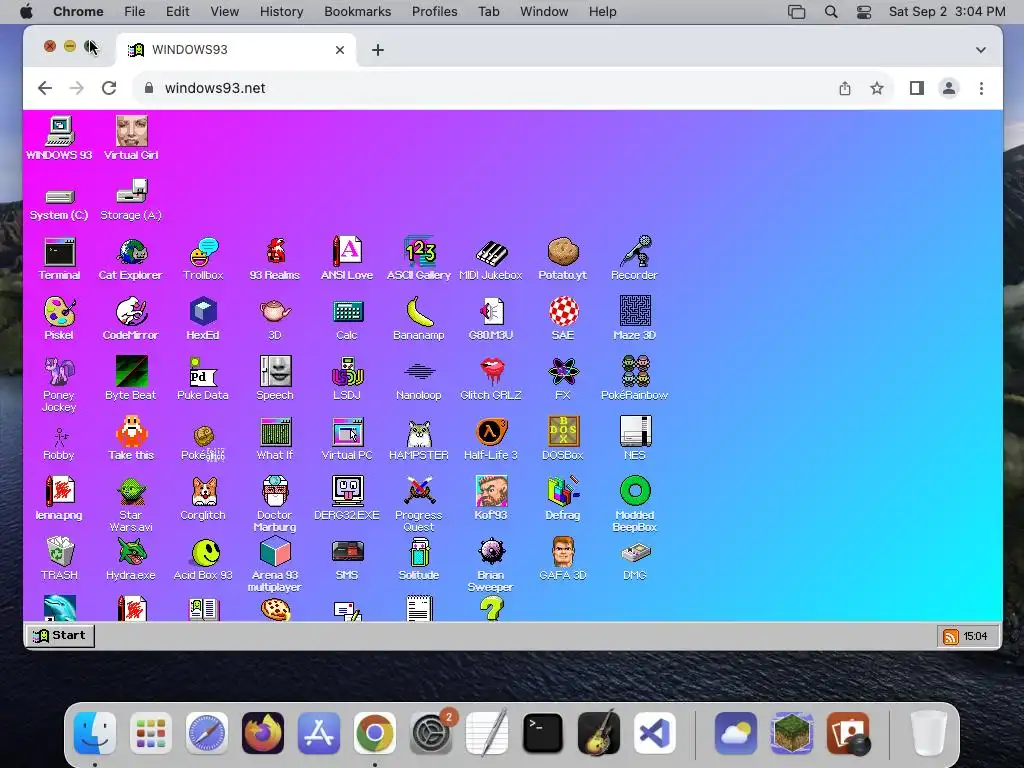This screenshot has width=1024, height=768.
Task: Open the Chrome profile avatar button
Action: (949, 88)
